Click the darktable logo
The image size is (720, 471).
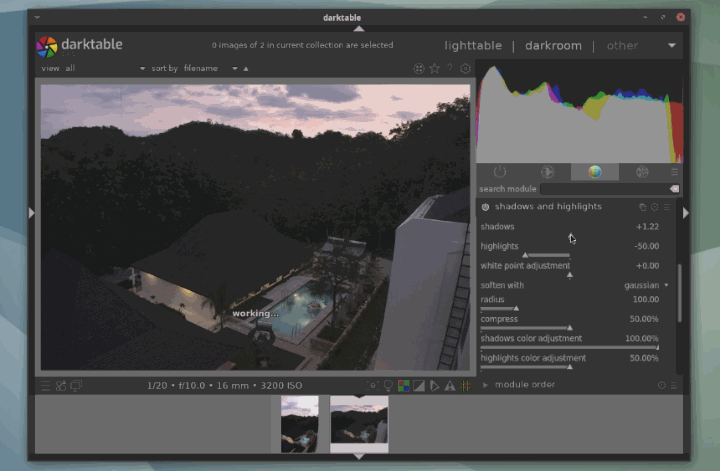[x=47, y=47]
